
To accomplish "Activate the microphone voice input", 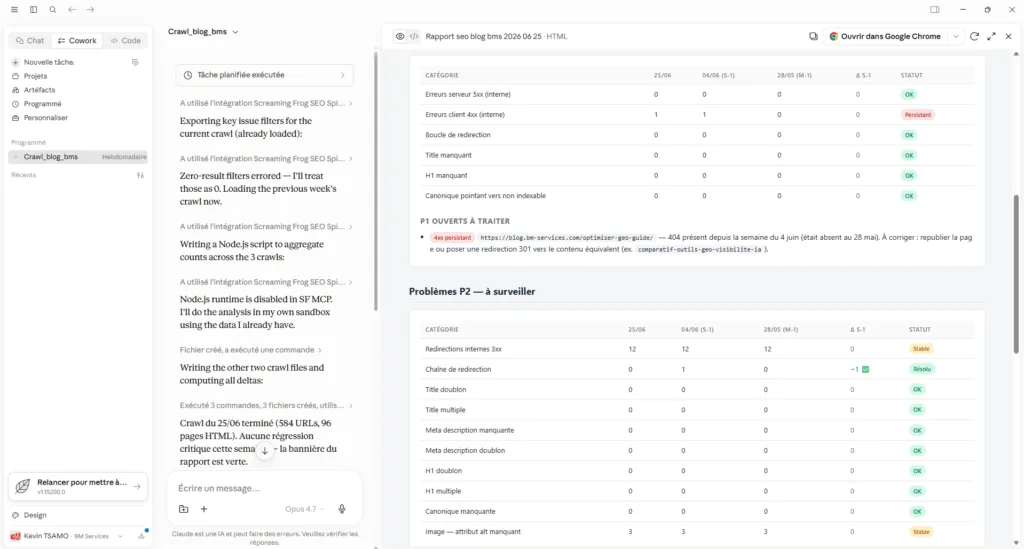I will point(342,509).
